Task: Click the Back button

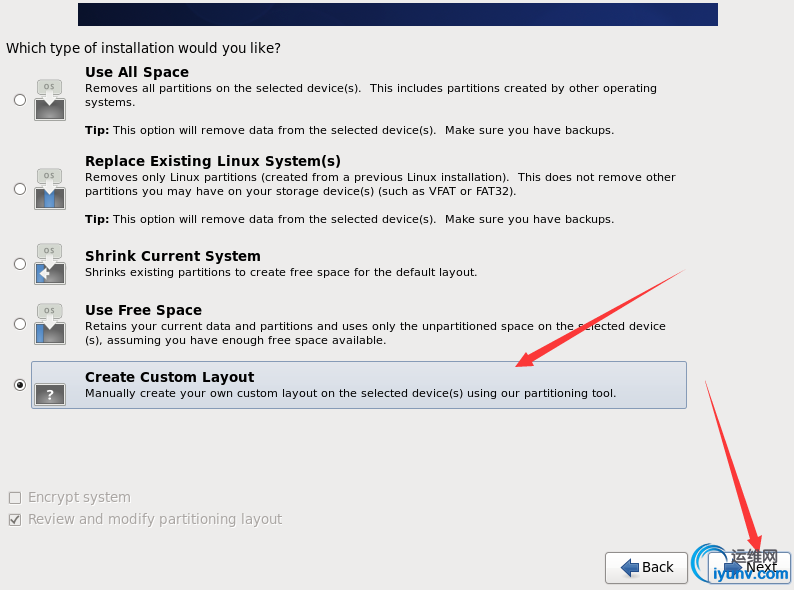Action: tap(646, 567)
